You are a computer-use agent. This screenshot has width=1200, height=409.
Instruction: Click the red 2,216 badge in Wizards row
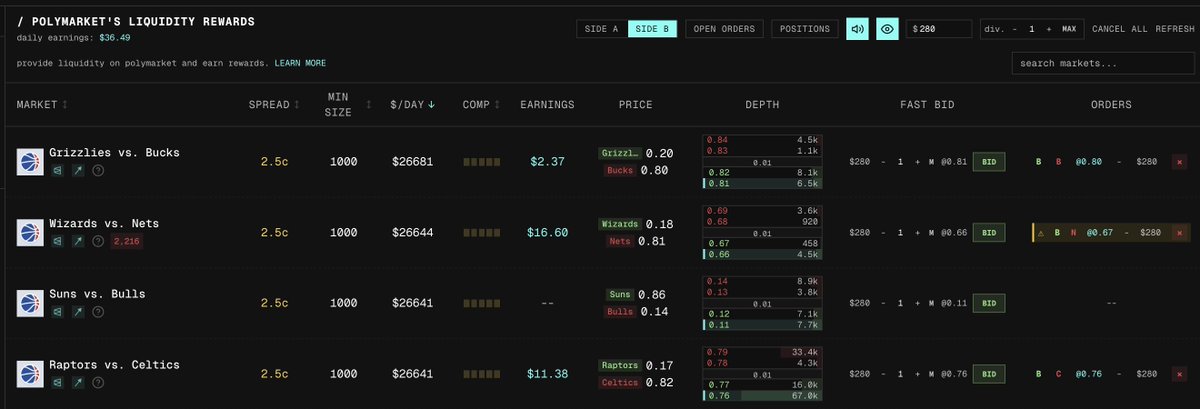(x=126, y=241)
